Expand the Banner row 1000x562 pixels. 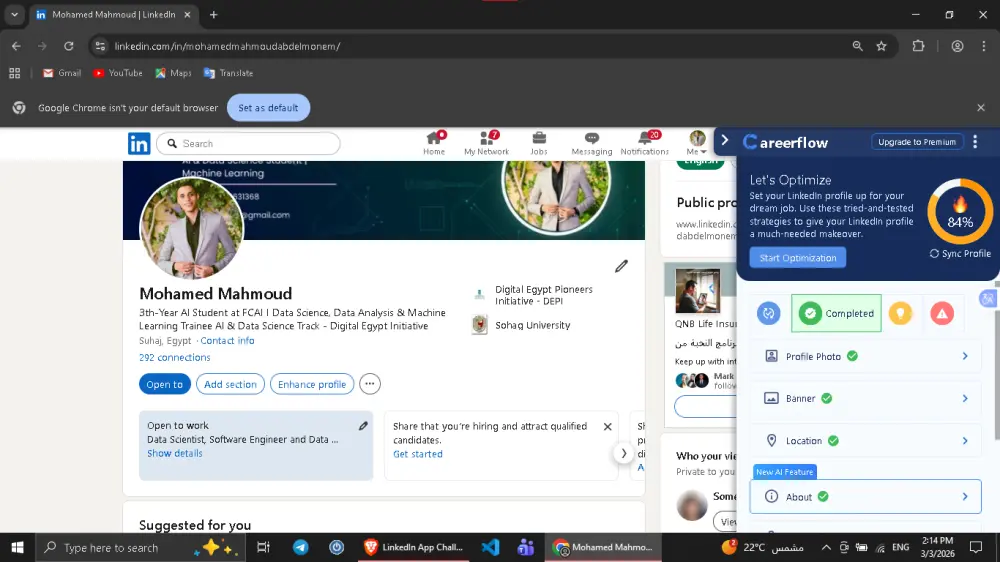865,399
